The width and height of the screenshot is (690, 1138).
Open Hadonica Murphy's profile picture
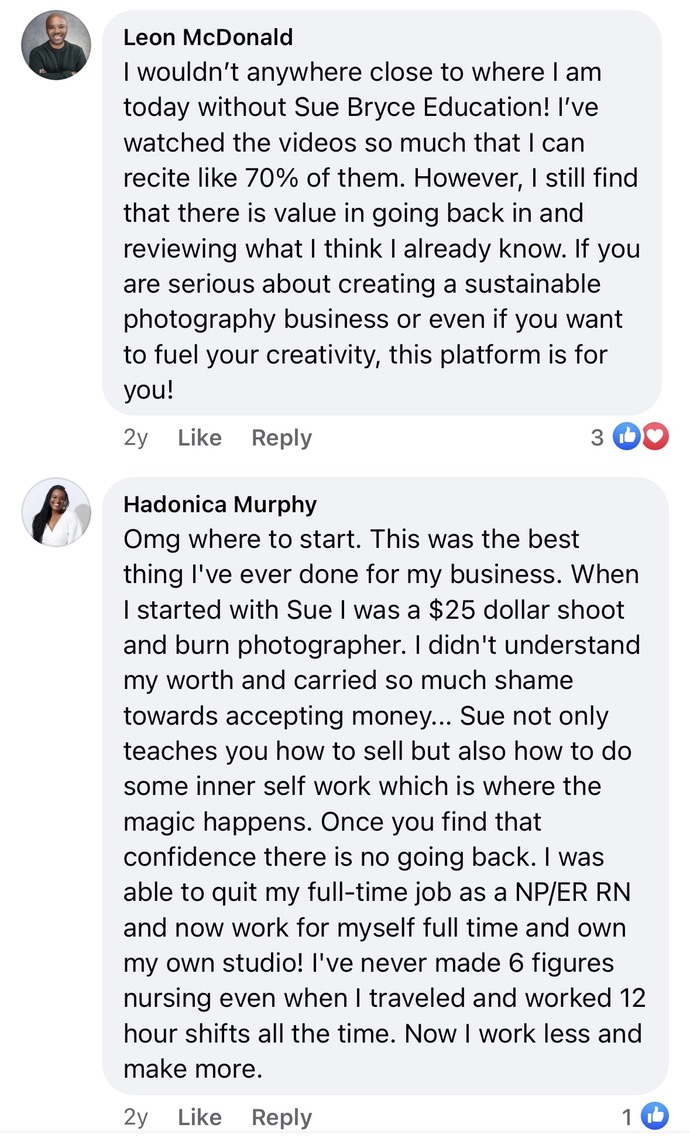coord(57,512)
